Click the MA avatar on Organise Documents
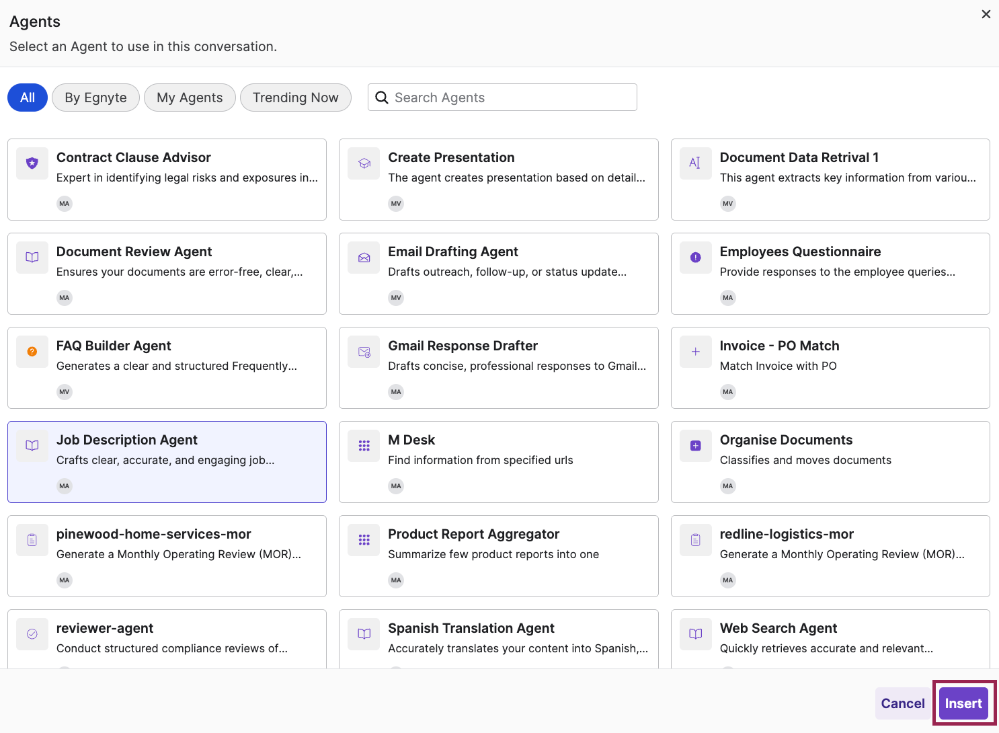 tap(728, 486)
